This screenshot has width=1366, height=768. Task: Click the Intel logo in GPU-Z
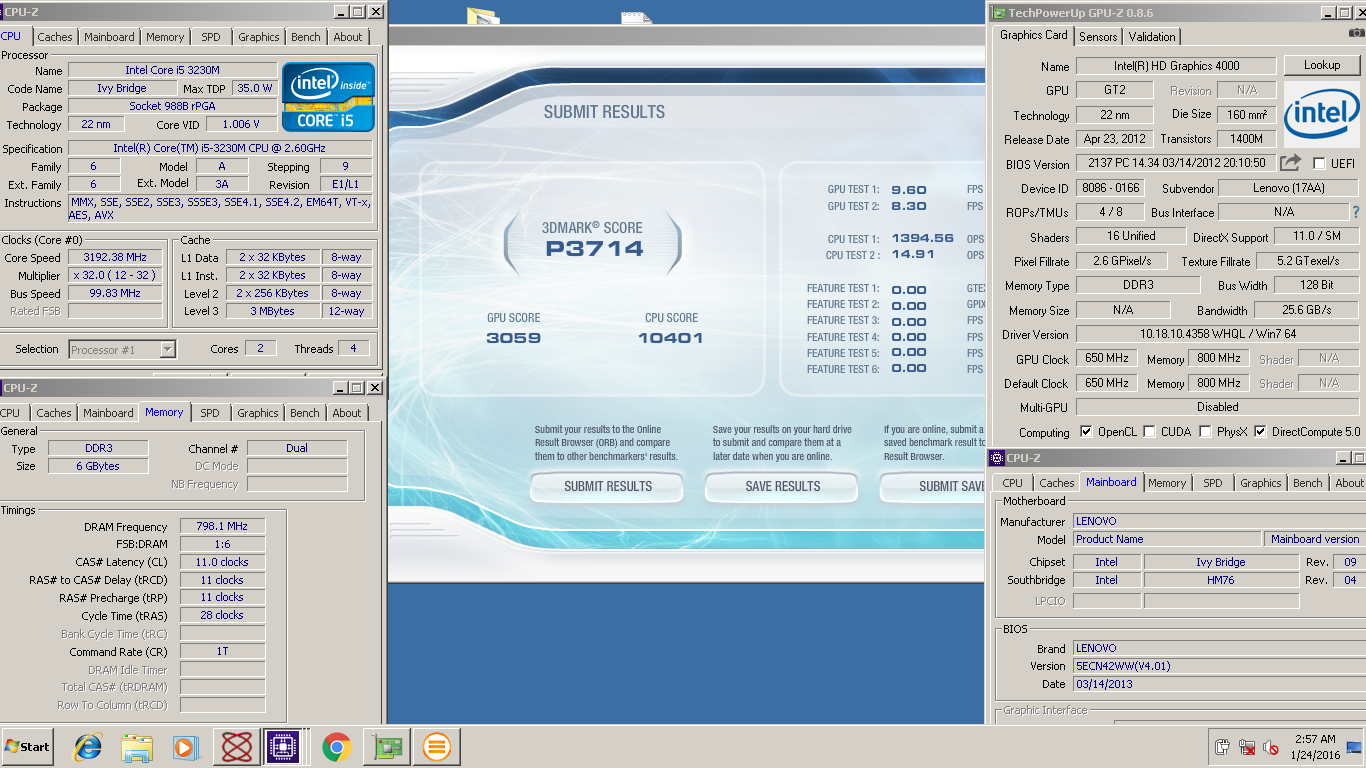click(1322, 117)
